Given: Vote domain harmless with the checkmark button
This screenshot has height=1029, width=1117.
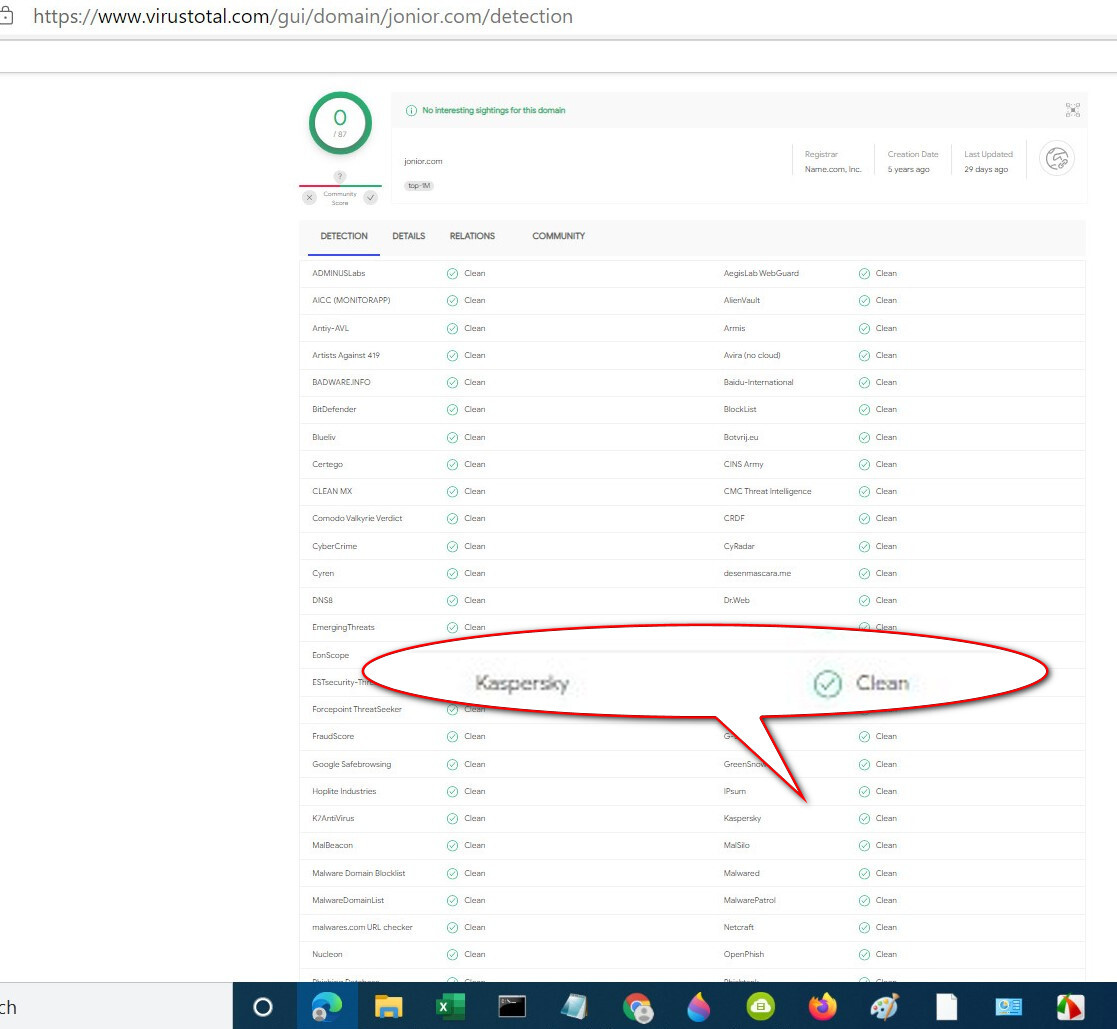Looking at the screenshot, I should click(x=371, y=198).
